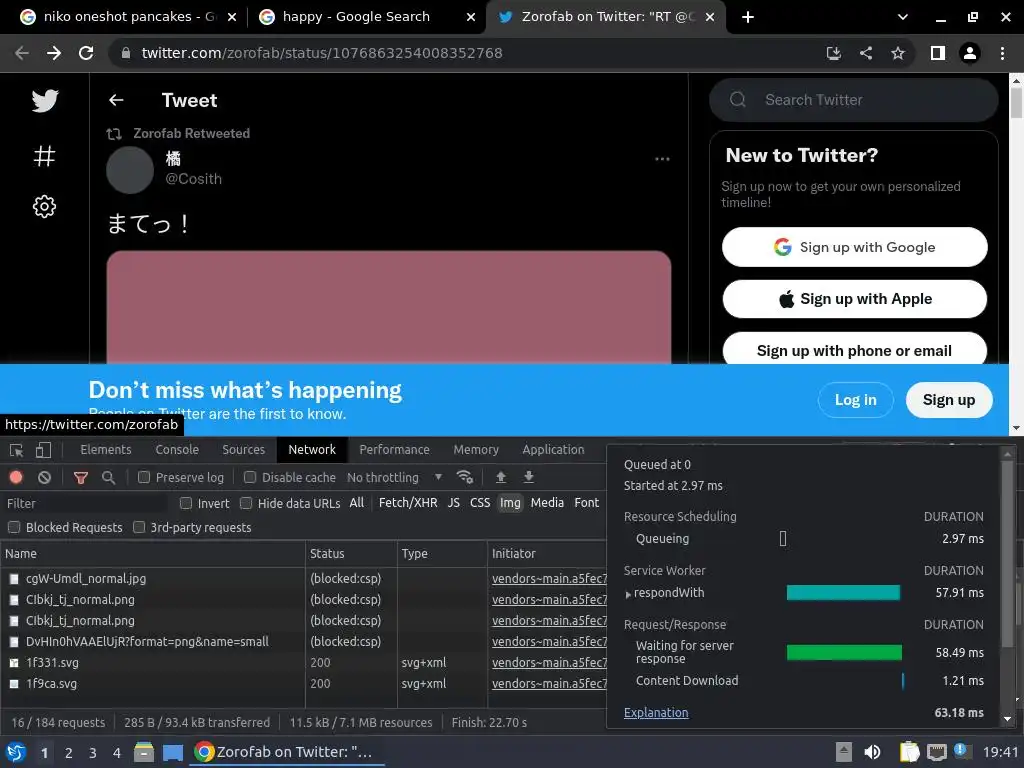The width and height of the screenshot is (1024, 768).
Task: Filter requests by Fetch/XHR
Action: 408,502
